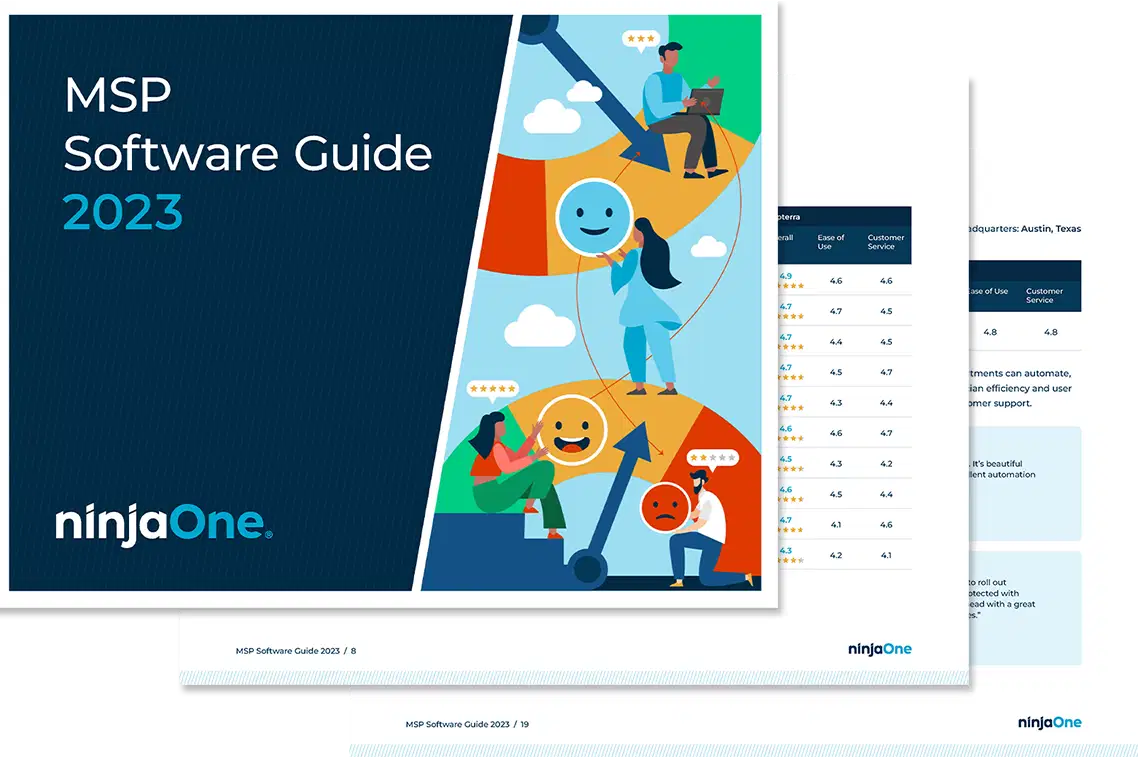Click the red sad face icon

pyautogui.click(x=665, y=506)
